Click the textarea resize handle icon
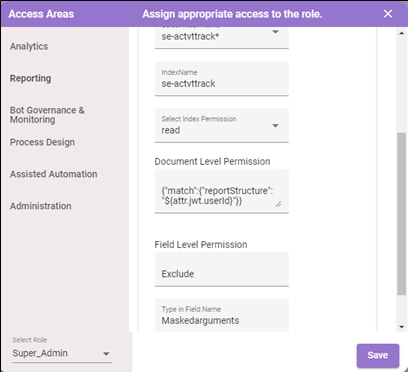 click(x=278, y=204)
